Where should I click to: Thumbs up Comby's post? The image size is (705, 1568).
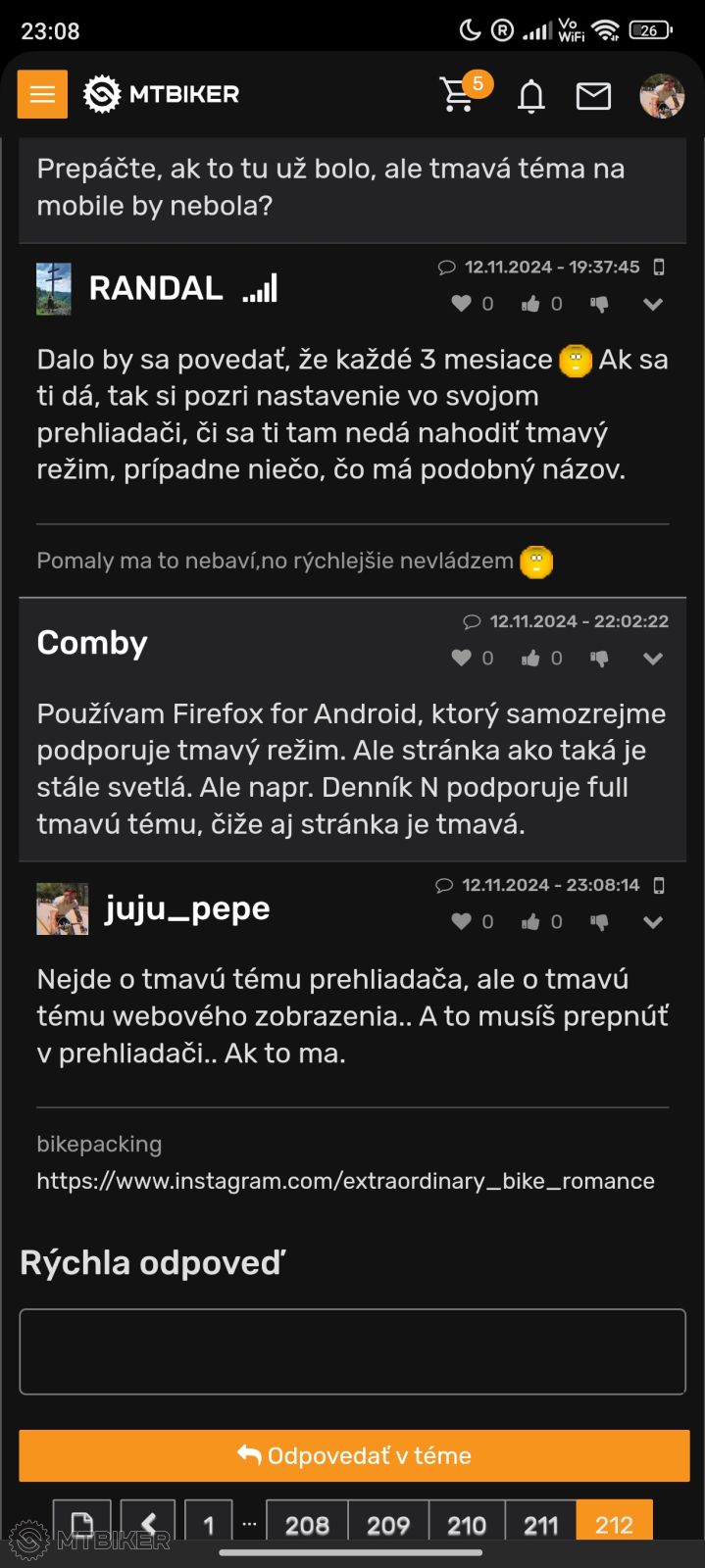(530, 659)
